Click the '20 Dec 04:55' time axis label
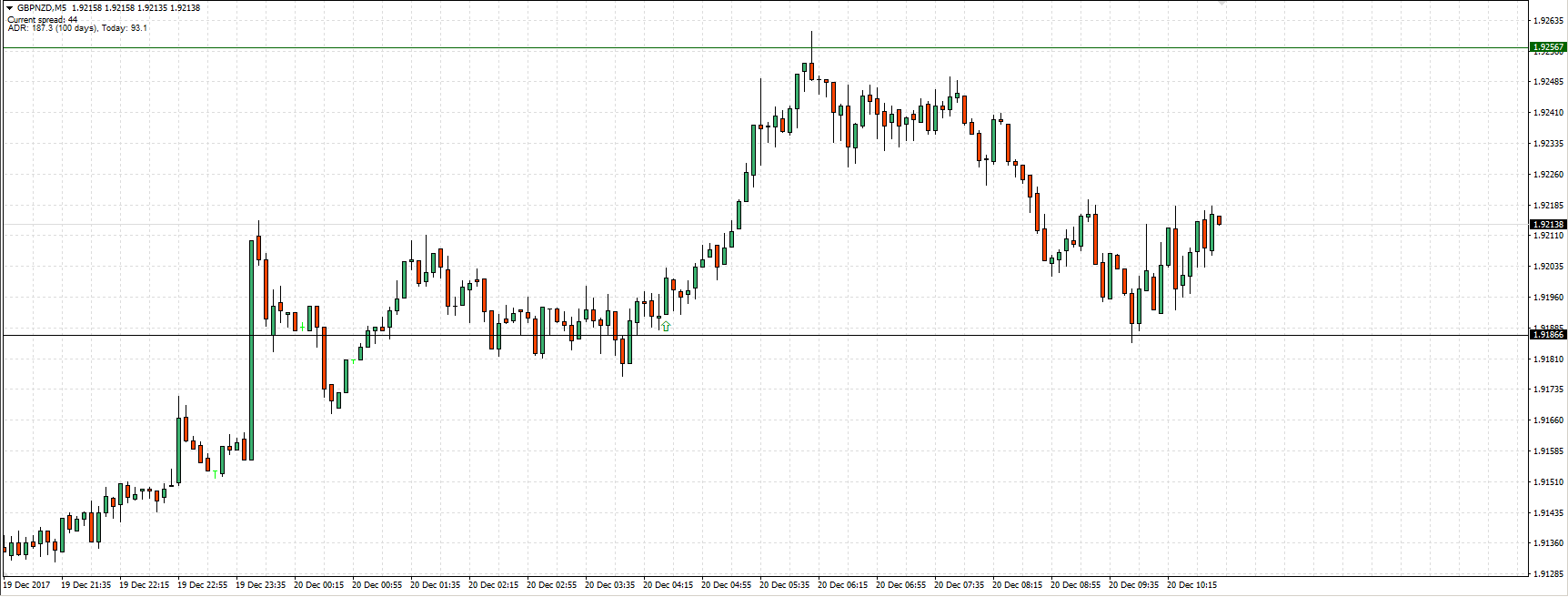 coord(726,585)
